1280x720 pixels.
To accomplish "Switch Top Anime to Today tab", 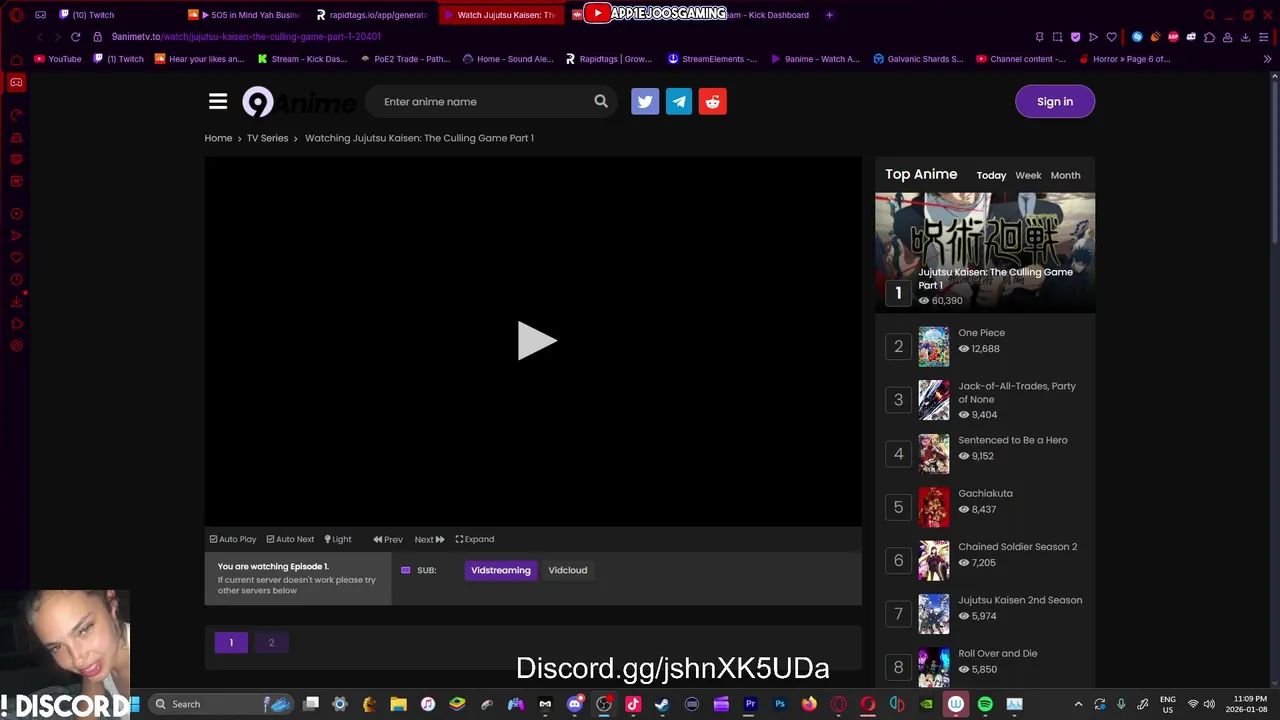I will (x=991, y=175).
